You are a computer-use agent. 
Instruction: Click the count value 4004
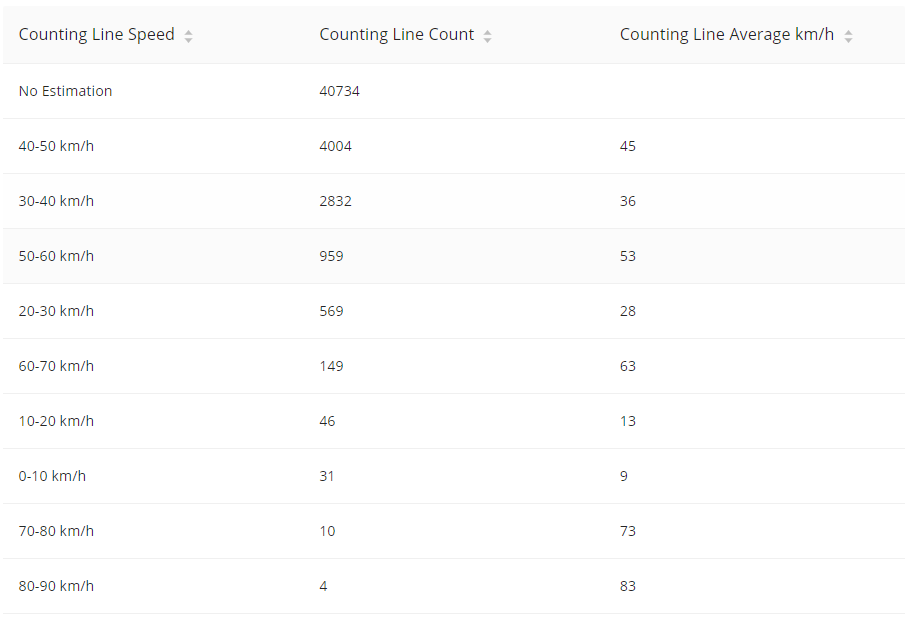point(335,146)
